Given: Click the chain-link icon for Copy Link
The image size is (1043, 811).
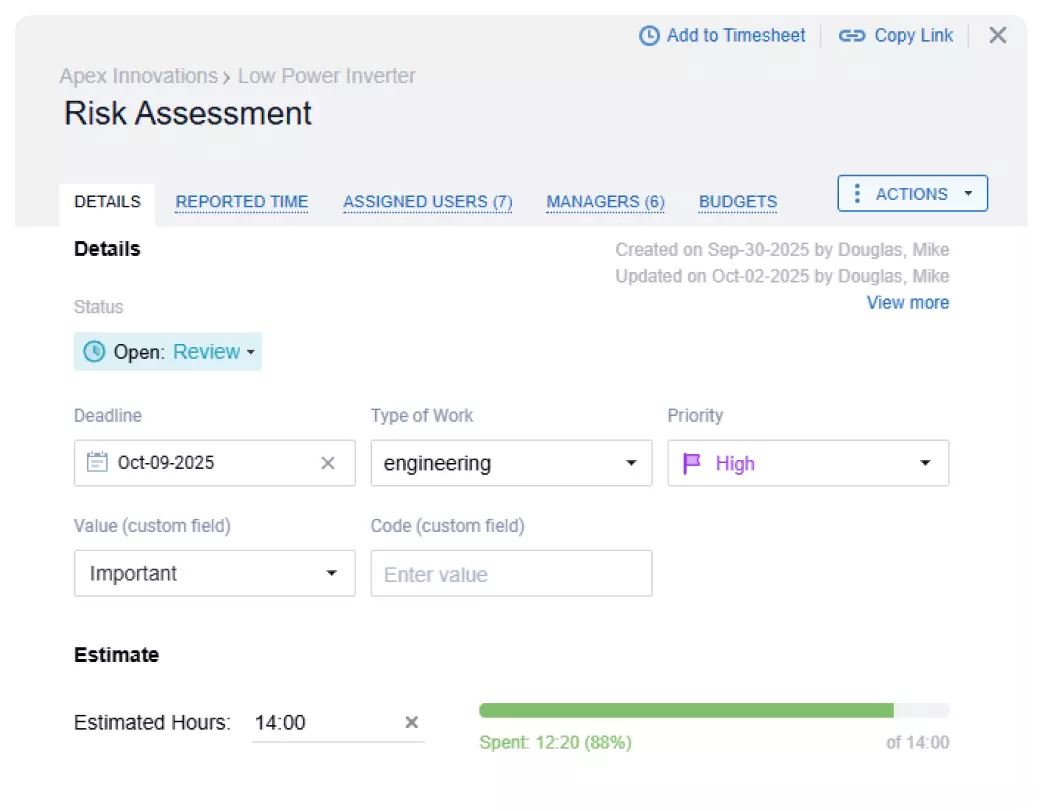Looking at the screenshot, I should click(852, 35).
